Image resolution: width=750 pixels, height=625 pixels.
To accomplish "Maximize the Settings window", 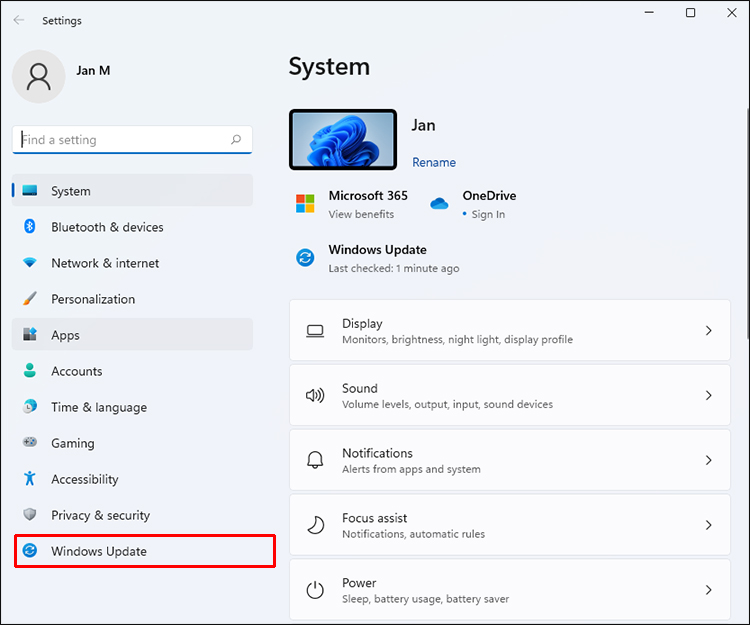I will [x=690, y=12].
